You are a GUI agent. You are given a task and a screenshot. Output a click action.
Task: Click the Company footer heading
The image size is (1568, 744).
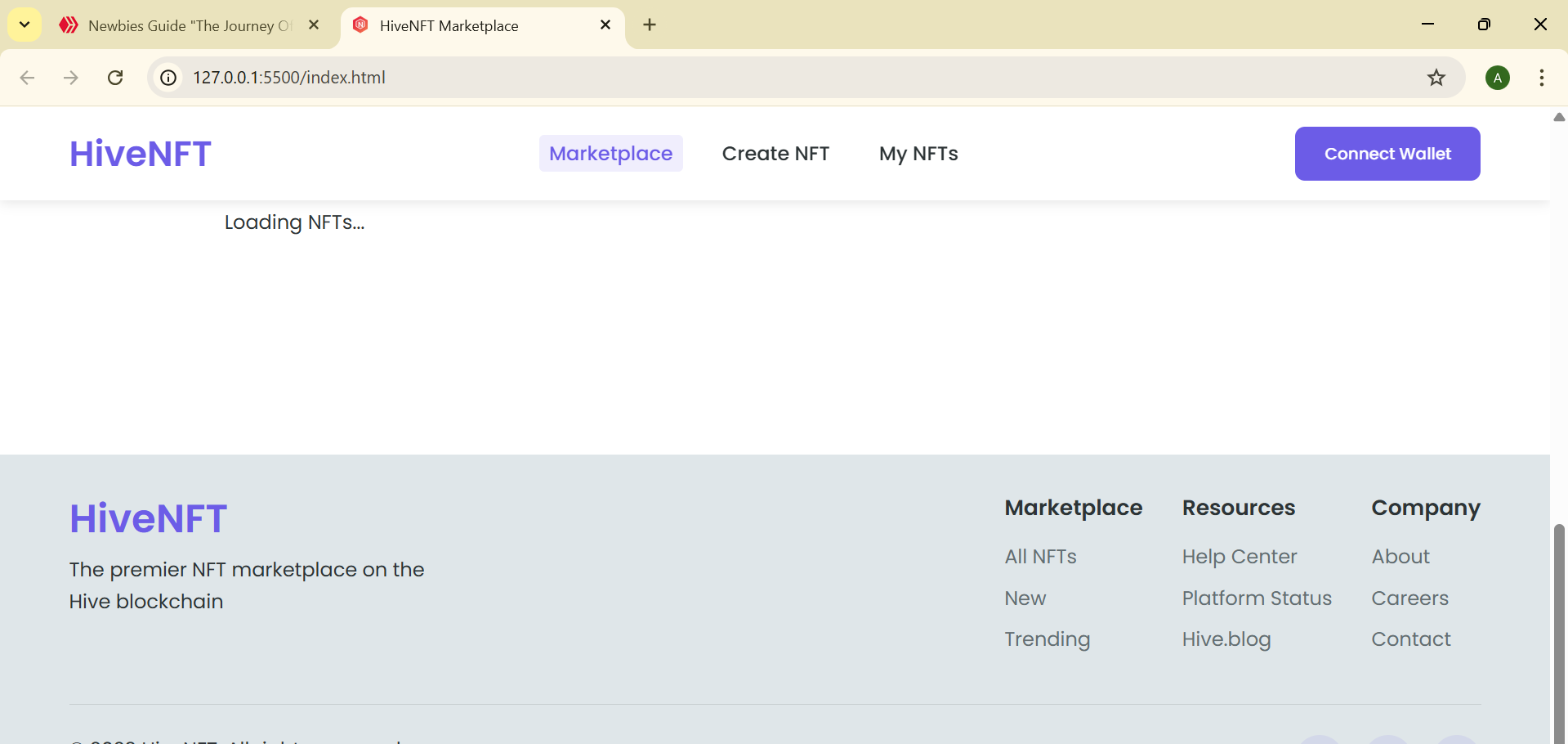point(1426,508)
